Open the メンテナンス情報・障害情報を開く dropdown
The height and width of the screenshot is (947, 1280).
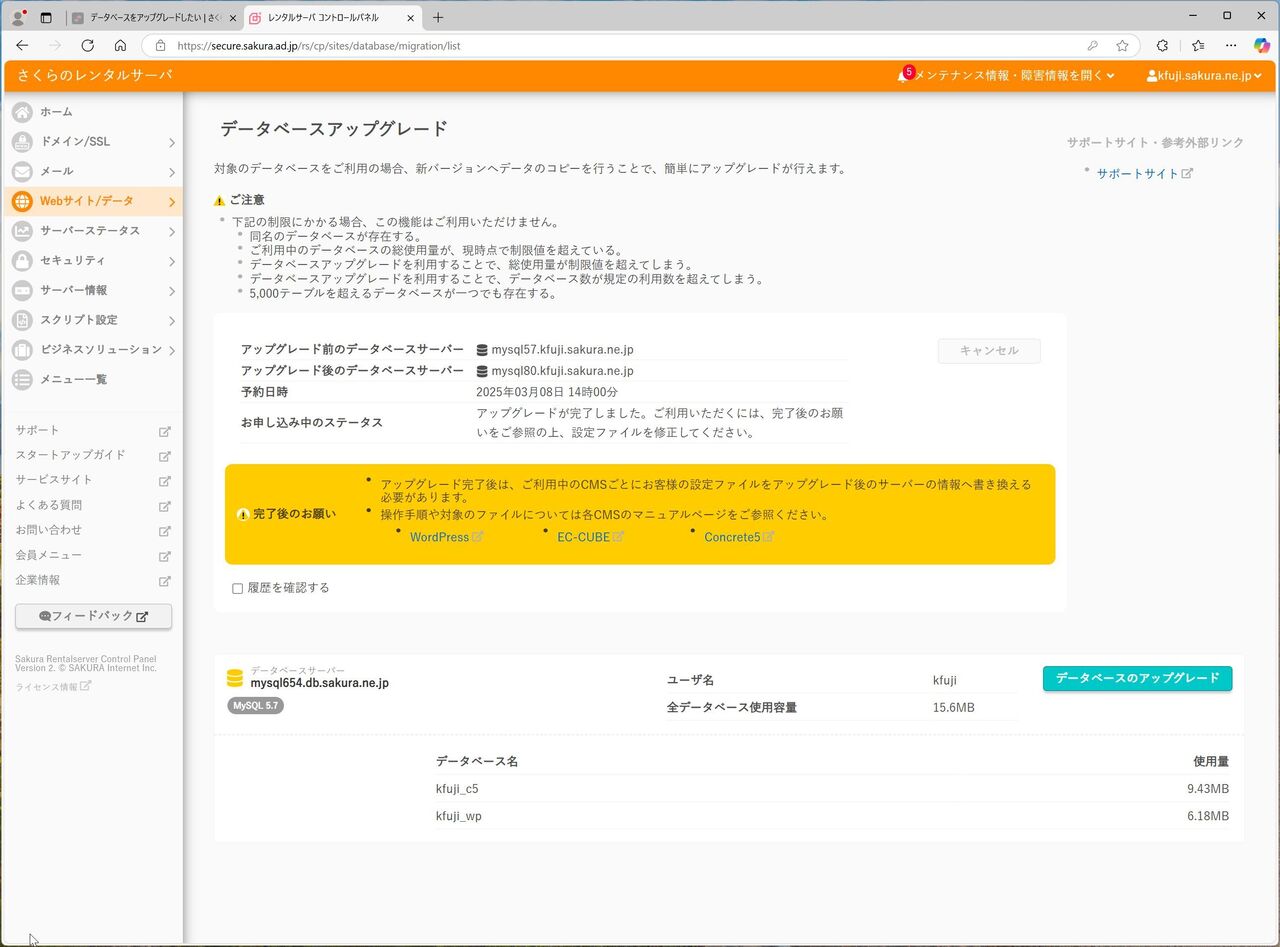tap(1014, 76)
